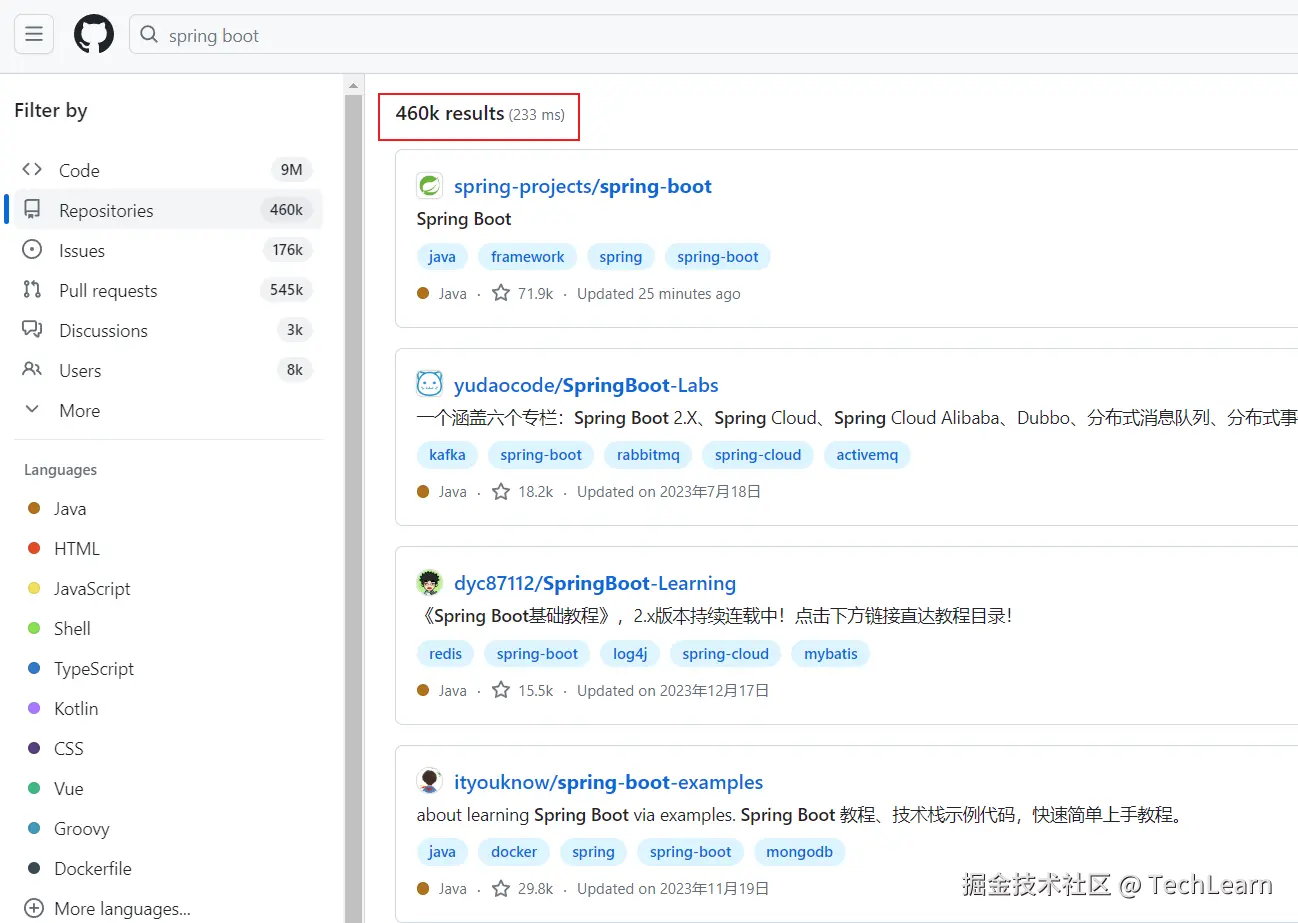Expand the More filters chevron
This screenshot has height=923, width=1298.
pos(32,410)
